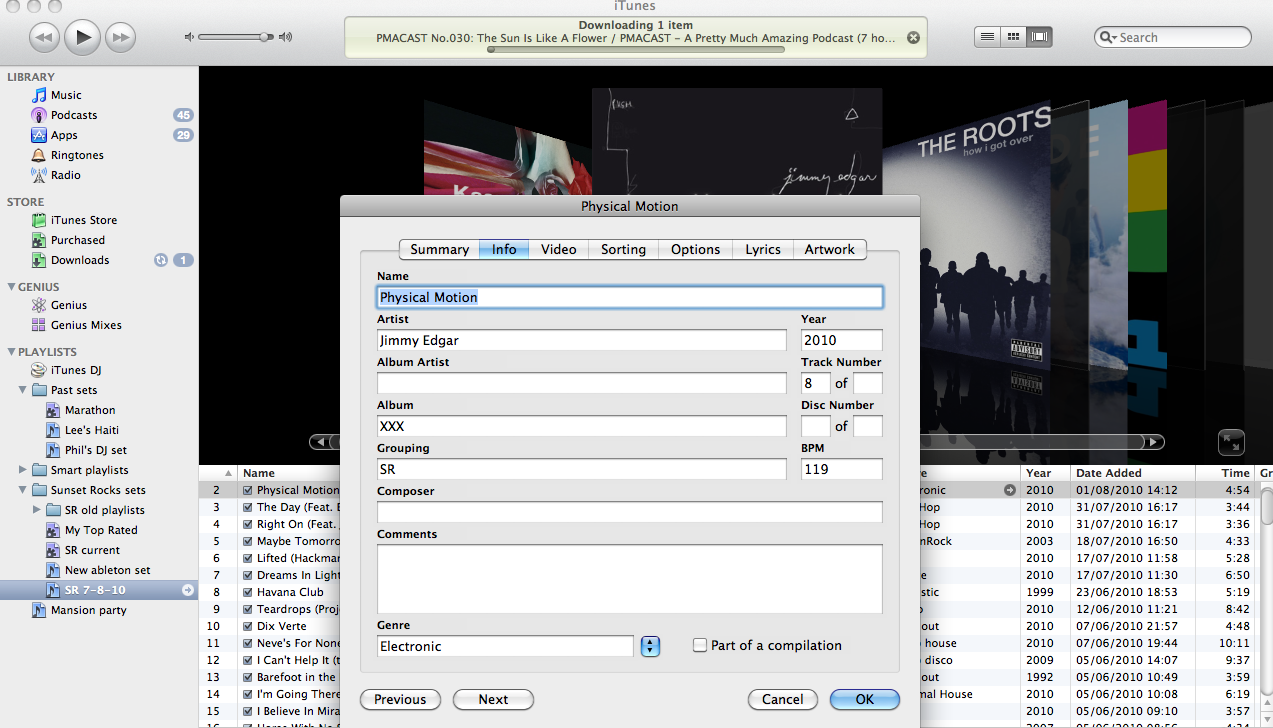Open Podcasts in the library sidebar
The image size is (1273, 728).
tap(74, 115)
